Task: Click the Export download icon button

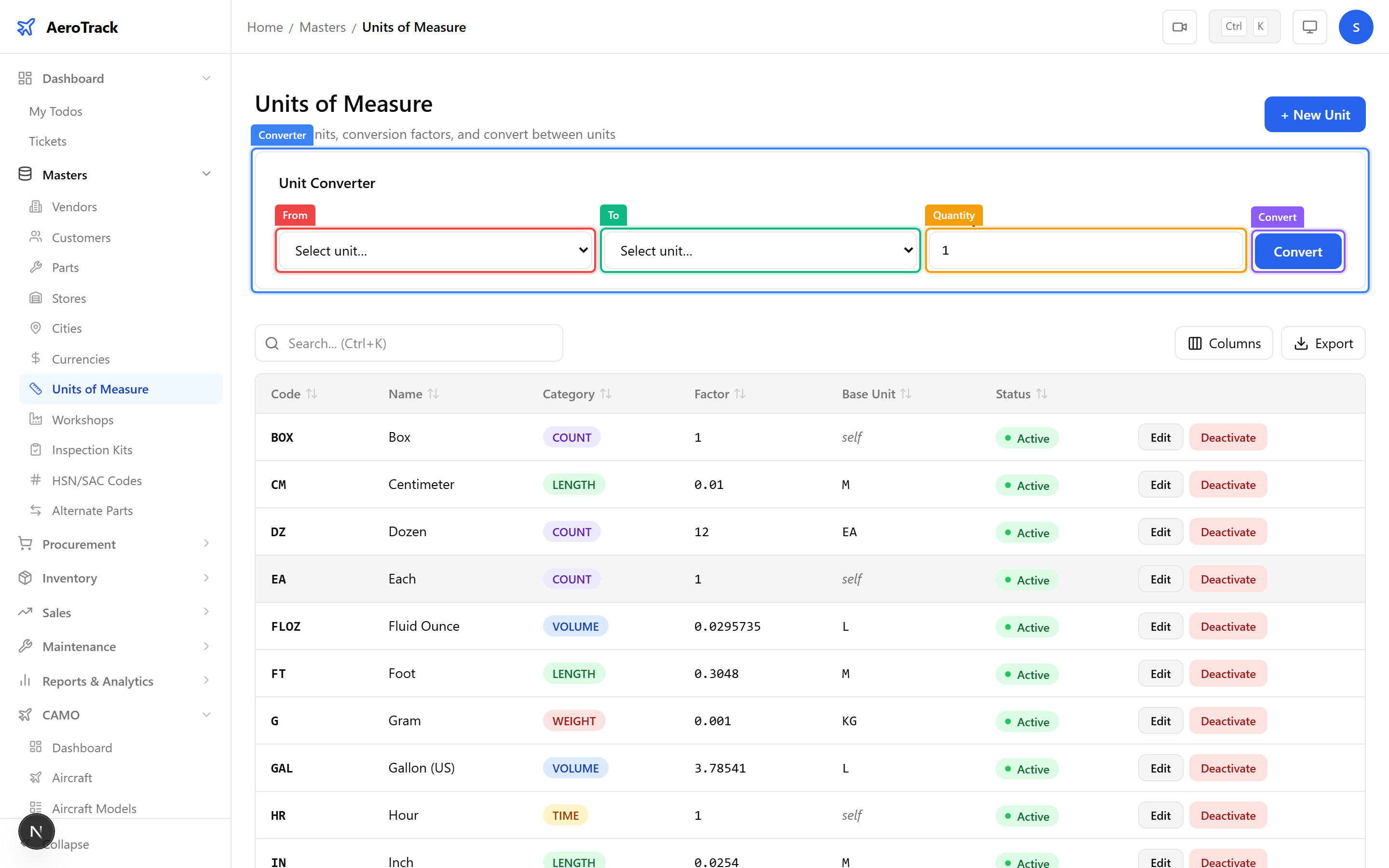Action: coord(1323,343)
